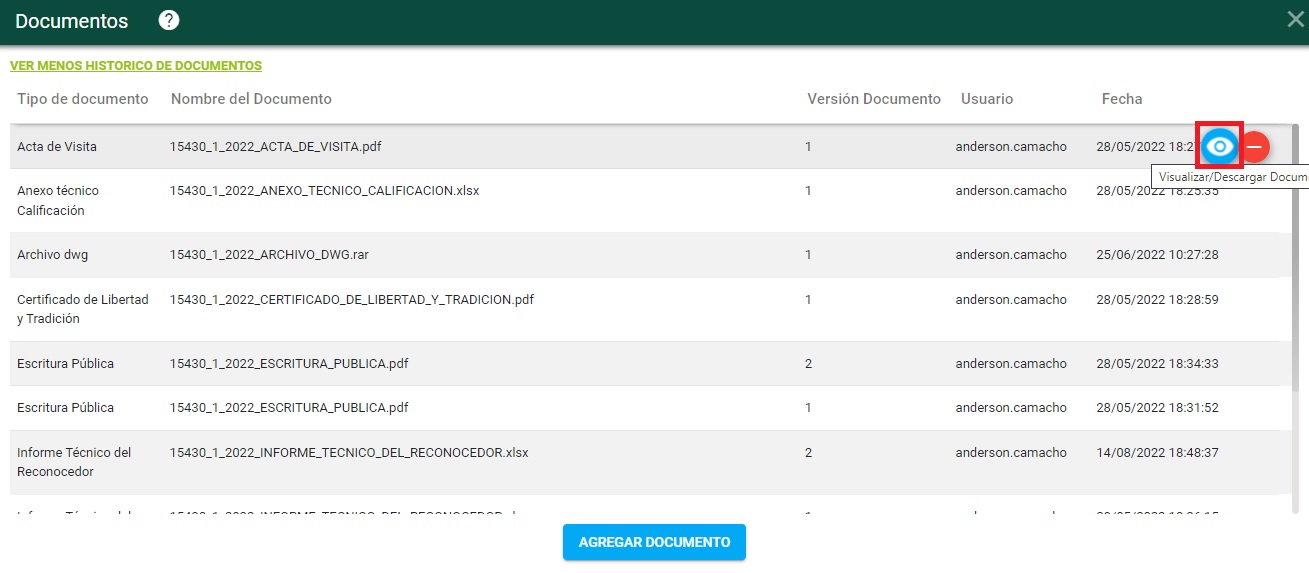Click Certificado de Libertad y Tradición type
This screenshot has width=1309, height=573.
pos(83,309)
